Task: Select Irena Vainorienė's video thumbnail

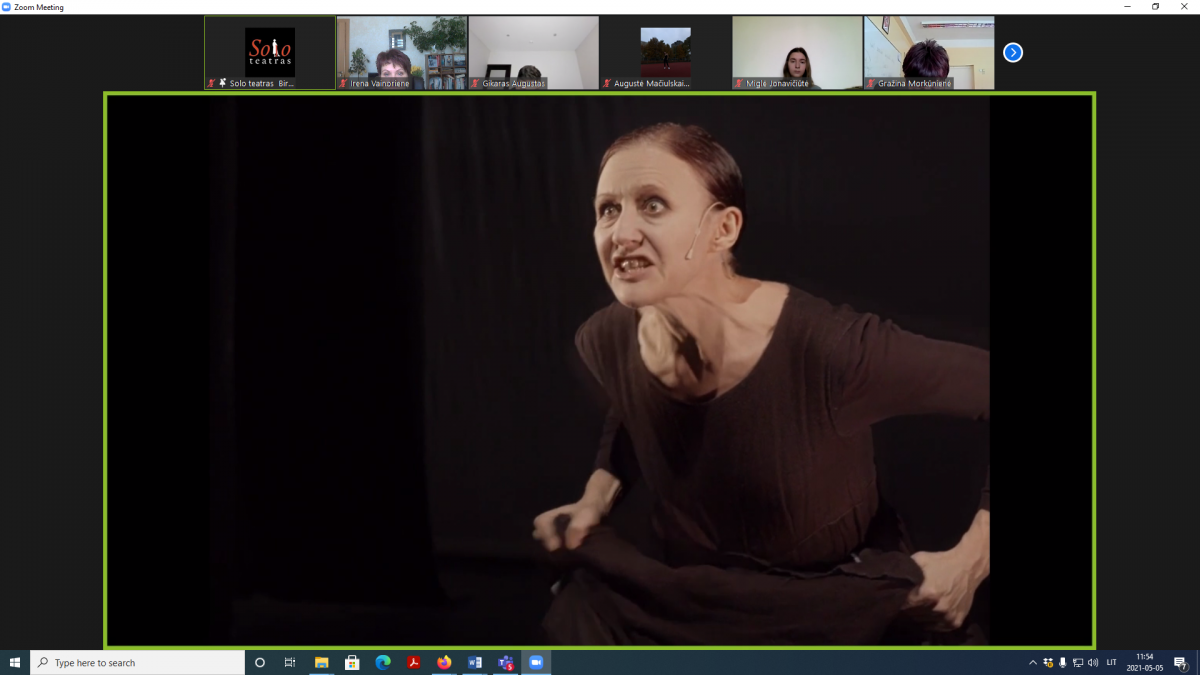Action: pos(402,53)
